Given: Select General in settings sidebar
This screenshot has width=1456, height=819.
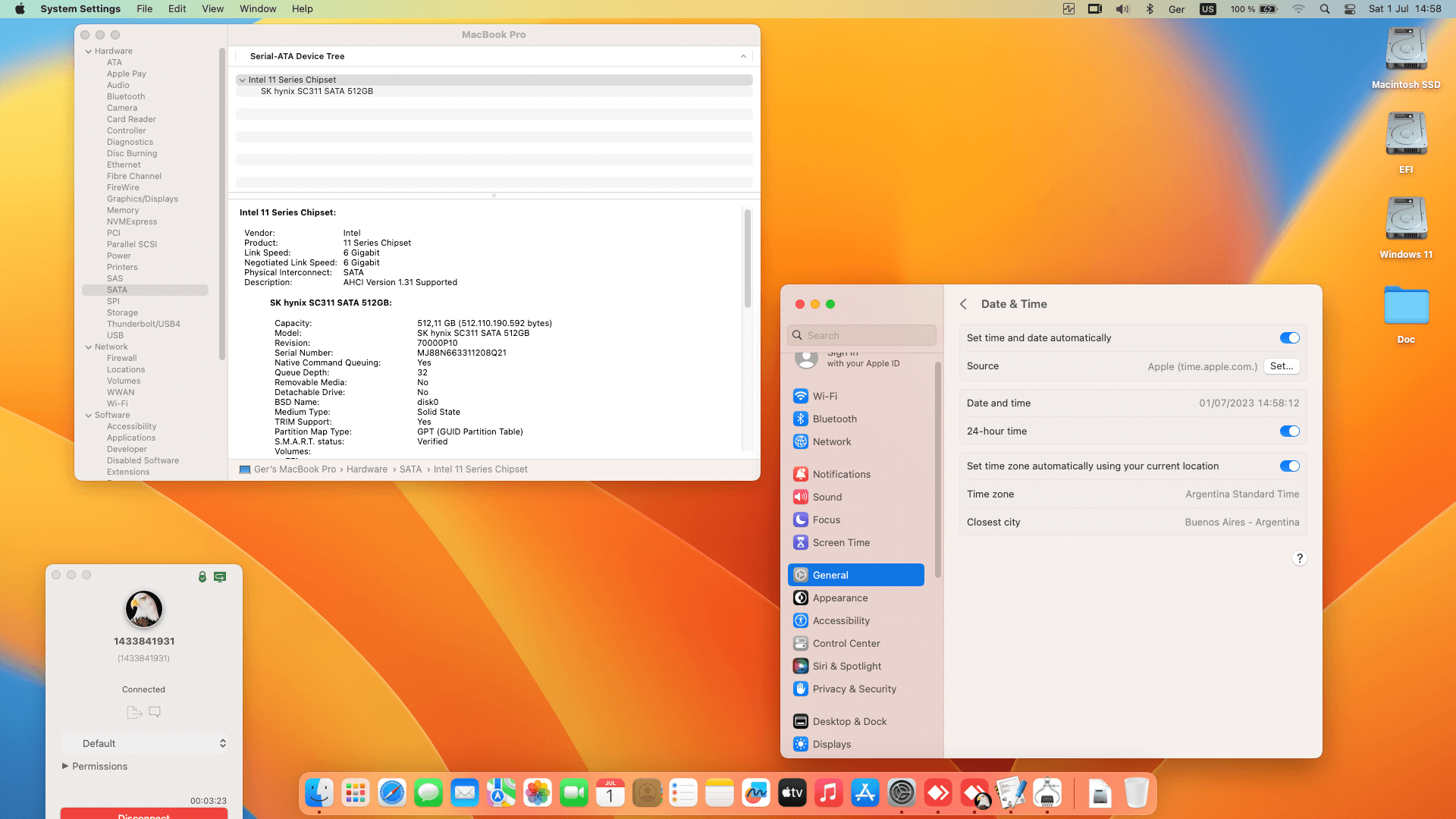Looking at the screenshot, I should click(855, 575).
